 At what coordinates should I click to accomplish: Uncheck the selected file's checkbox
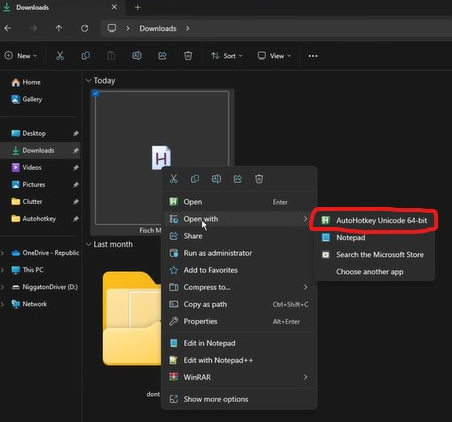pos(96,94)
